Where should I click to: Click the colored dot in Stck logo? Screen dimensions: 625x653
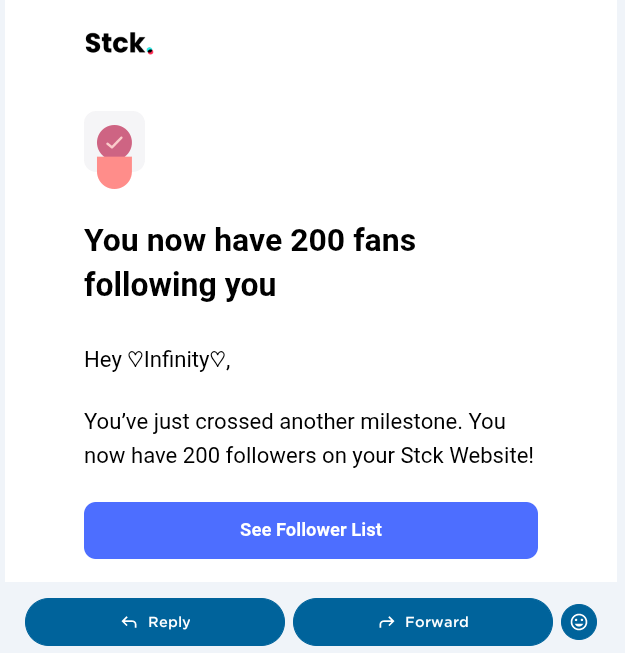(x=150, y=51)
